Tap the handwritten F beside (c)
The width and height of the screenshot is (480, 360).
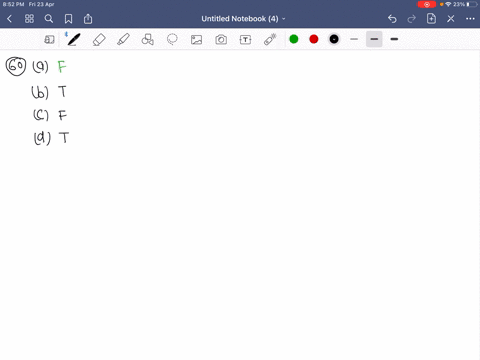(x=63, y=115)
